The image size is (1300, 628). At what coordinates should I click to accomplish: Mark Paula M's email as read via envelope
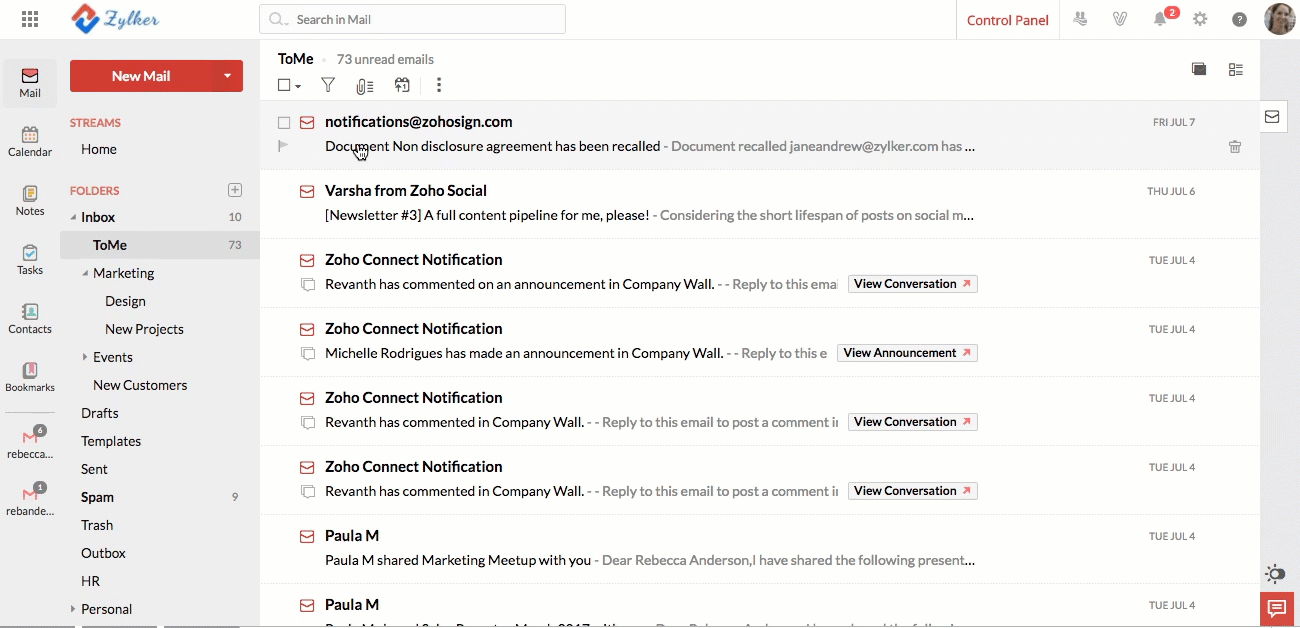[307, 536]
